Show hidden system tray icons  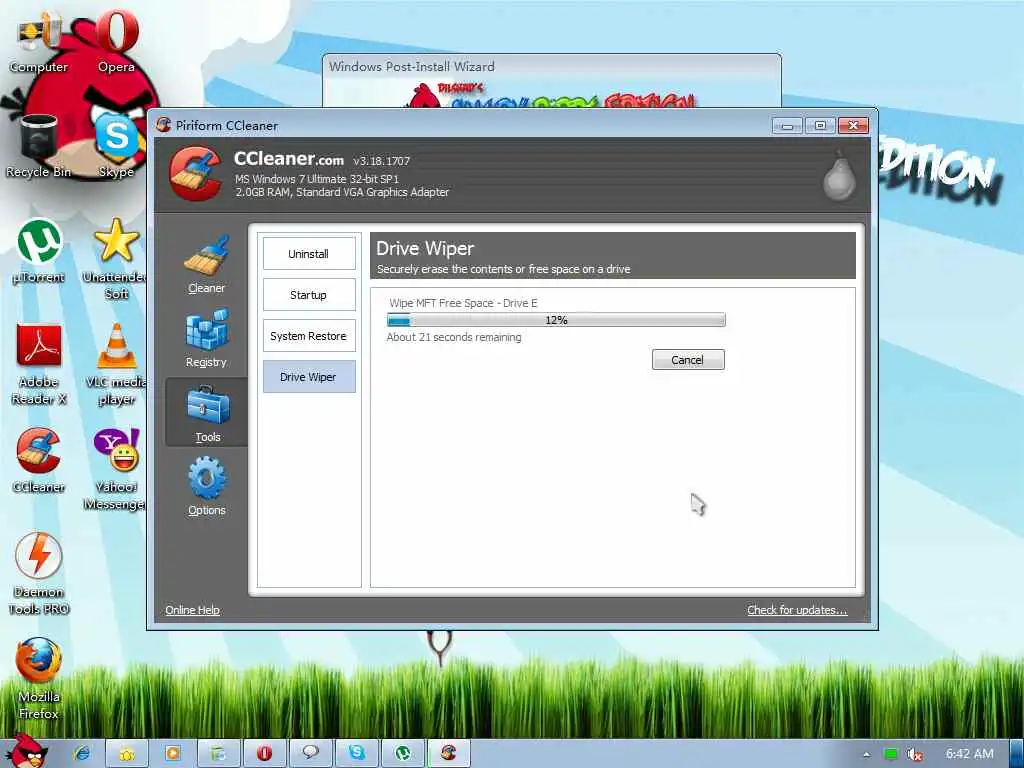(x=867, y=754)
